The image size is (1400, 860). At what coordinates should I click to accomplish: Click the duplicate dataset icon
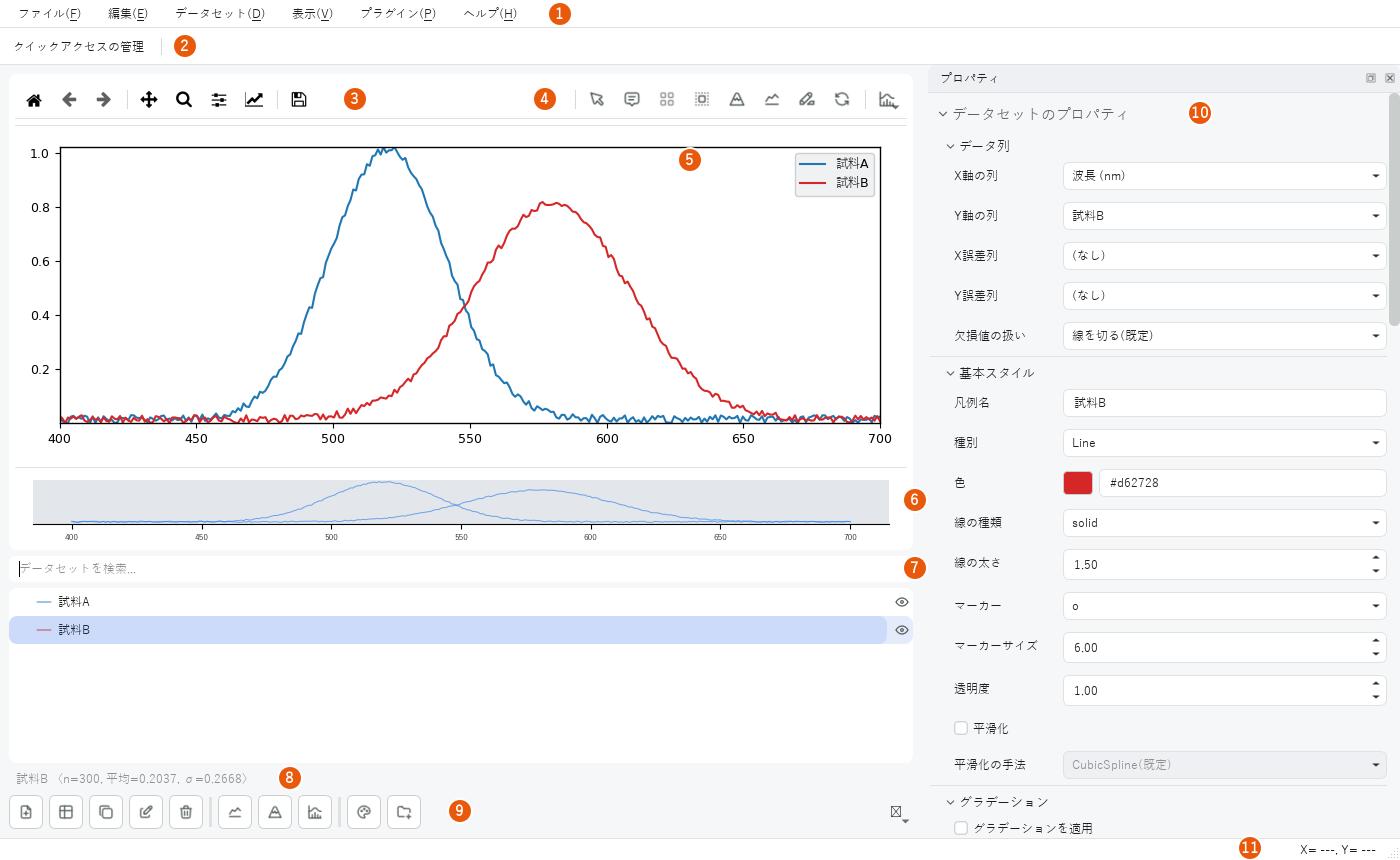coord(106,812)
